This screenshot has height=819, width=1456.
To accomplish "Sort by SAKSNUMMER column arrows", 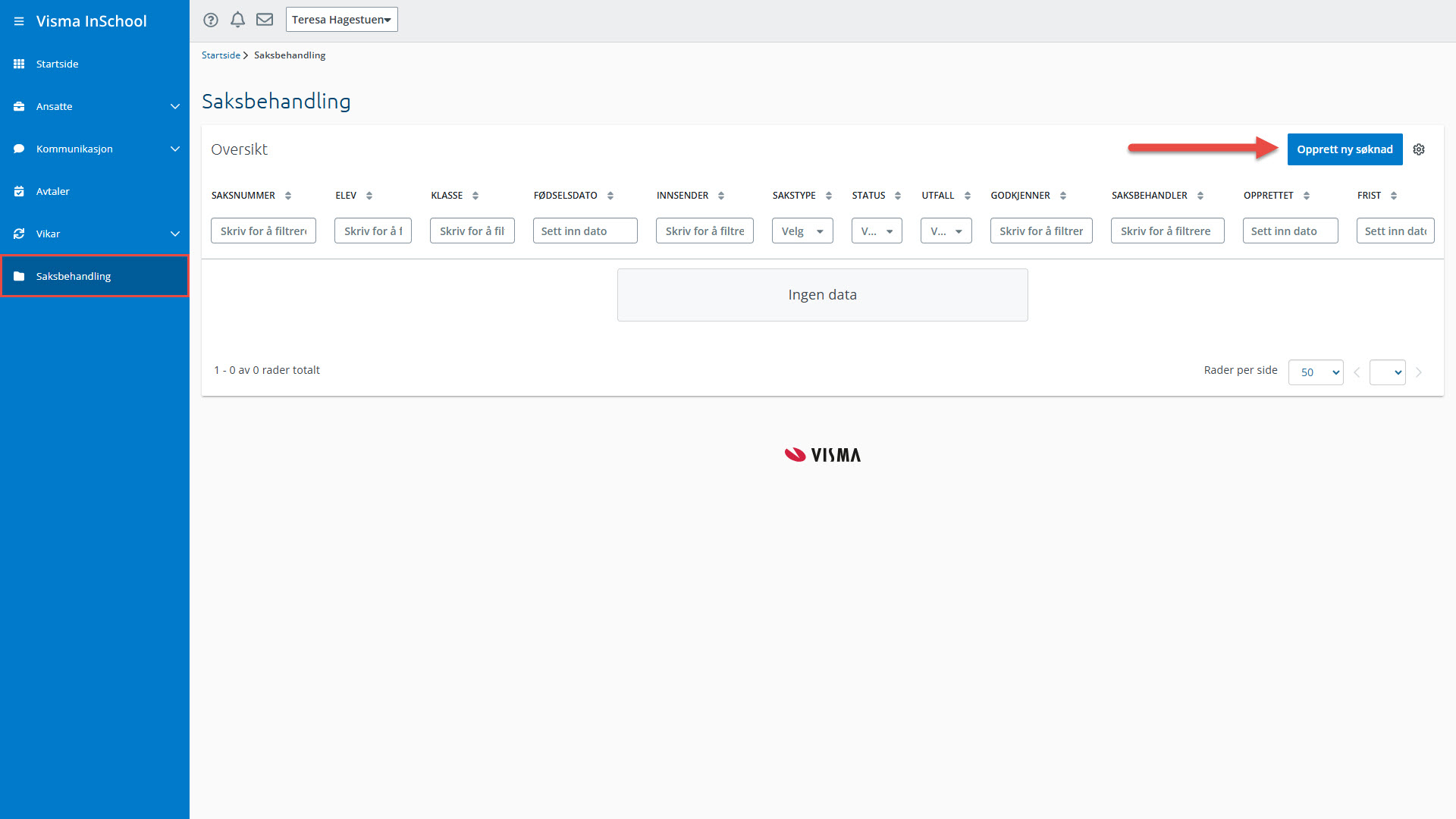I will (288, 196).
